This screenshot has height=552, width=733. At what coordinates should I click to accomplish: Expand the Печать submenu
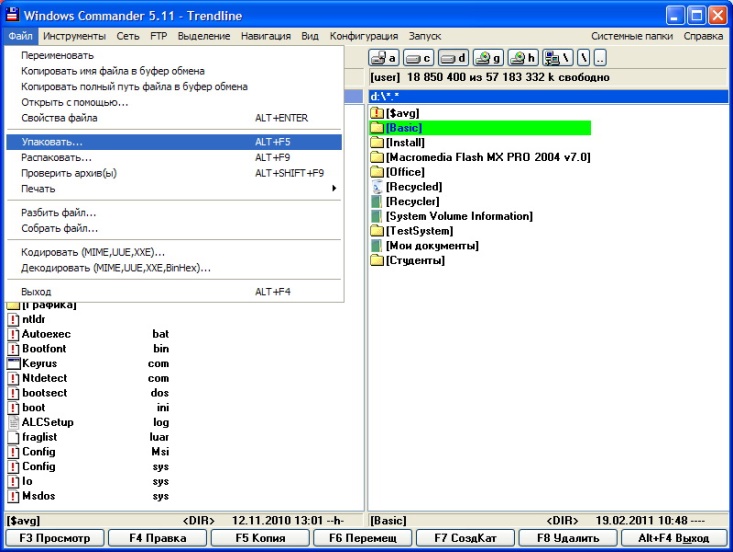pos(174,189)
